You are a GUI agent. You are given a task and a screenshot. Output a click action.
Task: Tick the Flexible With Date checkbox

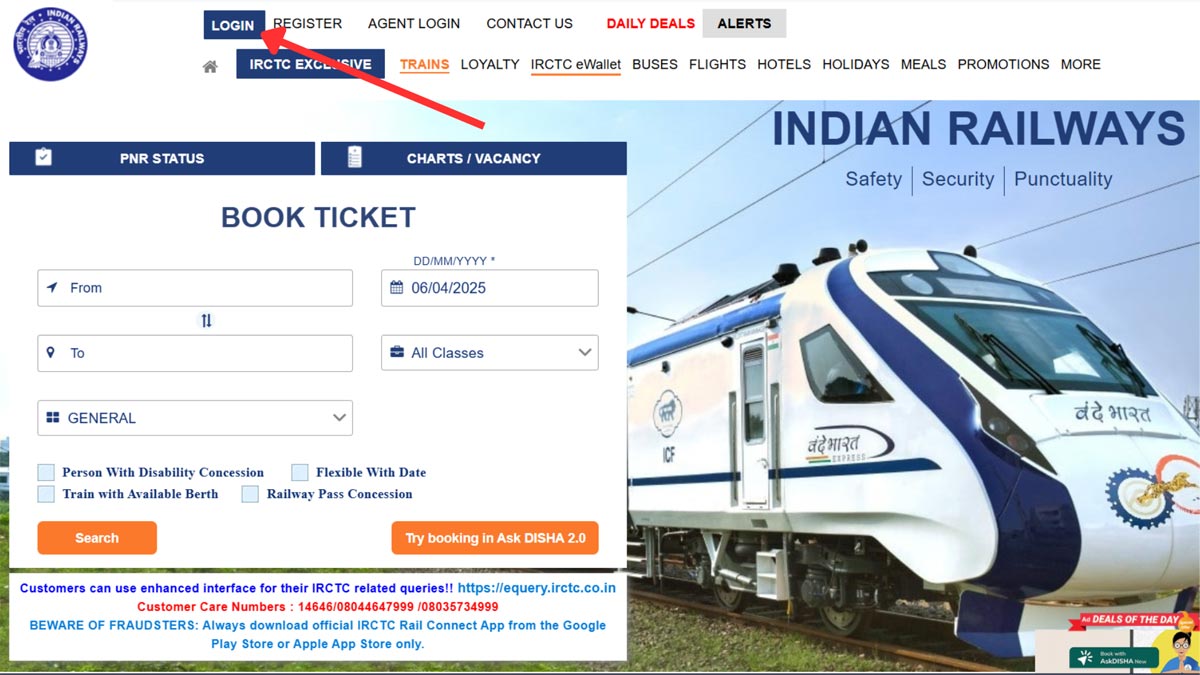point(300,472)
